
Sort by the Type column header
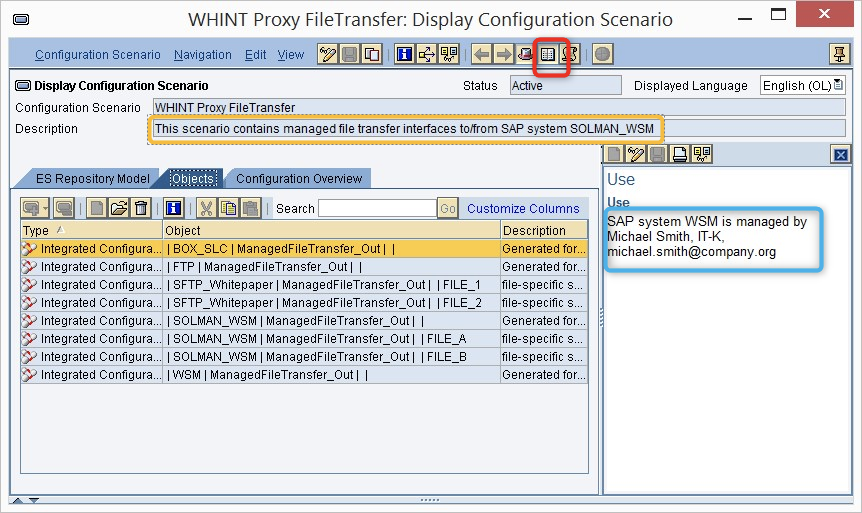pos(92,230)
